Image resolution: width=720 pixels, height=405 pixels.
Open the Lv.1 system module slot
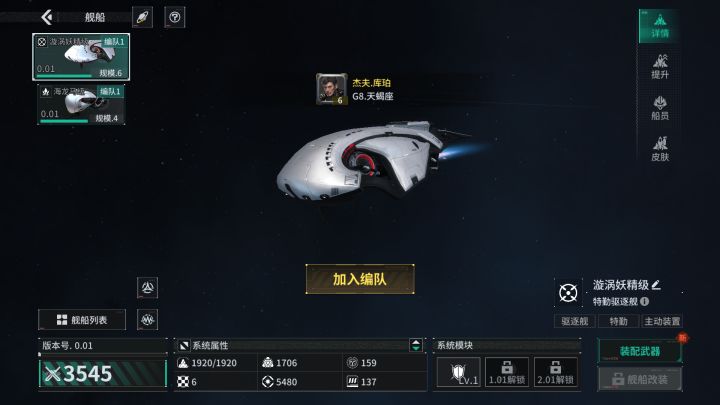[459, 371]
